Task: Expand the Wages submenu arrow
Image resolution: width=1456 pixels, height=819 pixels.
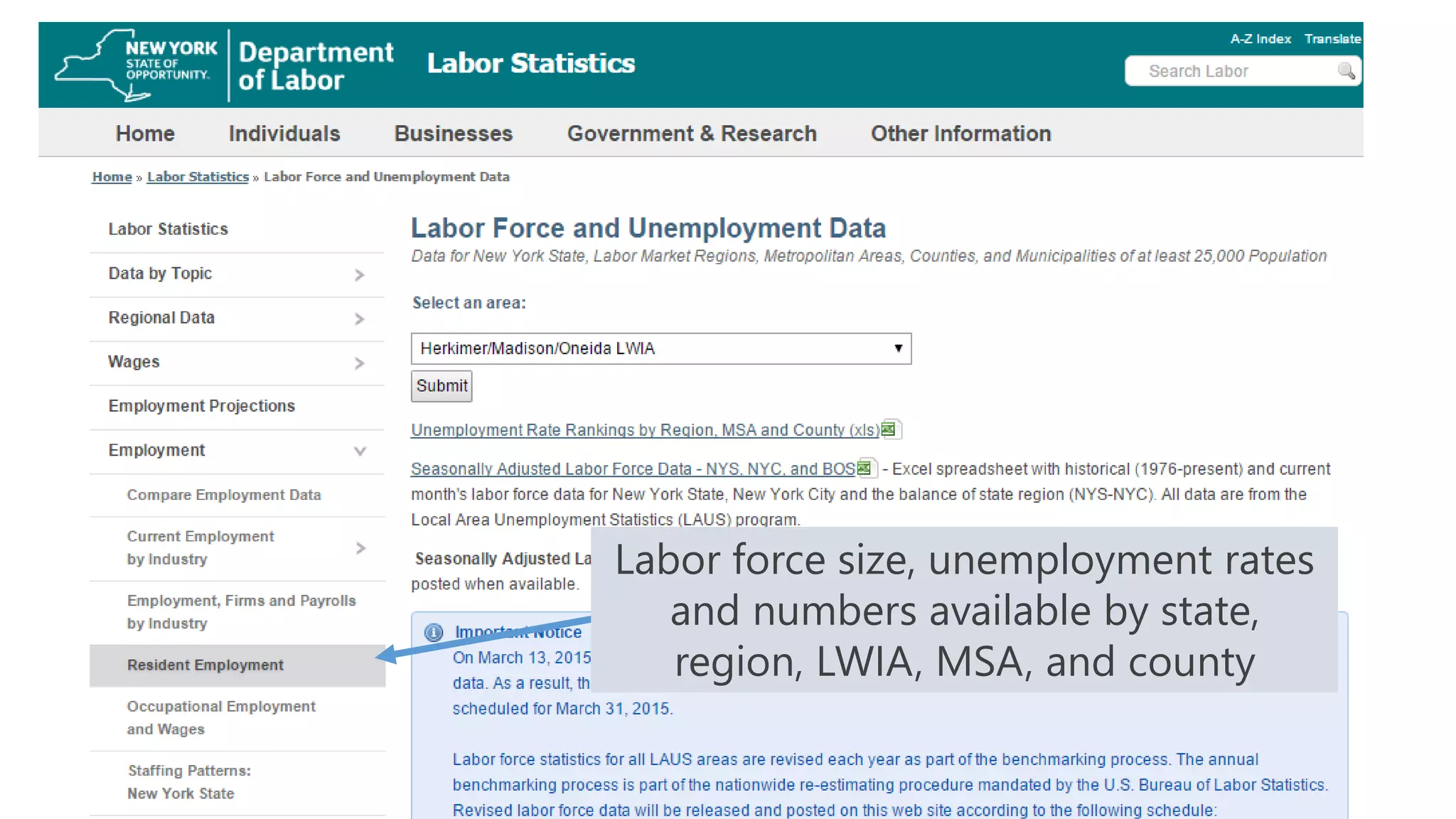Action: point(360,363)
